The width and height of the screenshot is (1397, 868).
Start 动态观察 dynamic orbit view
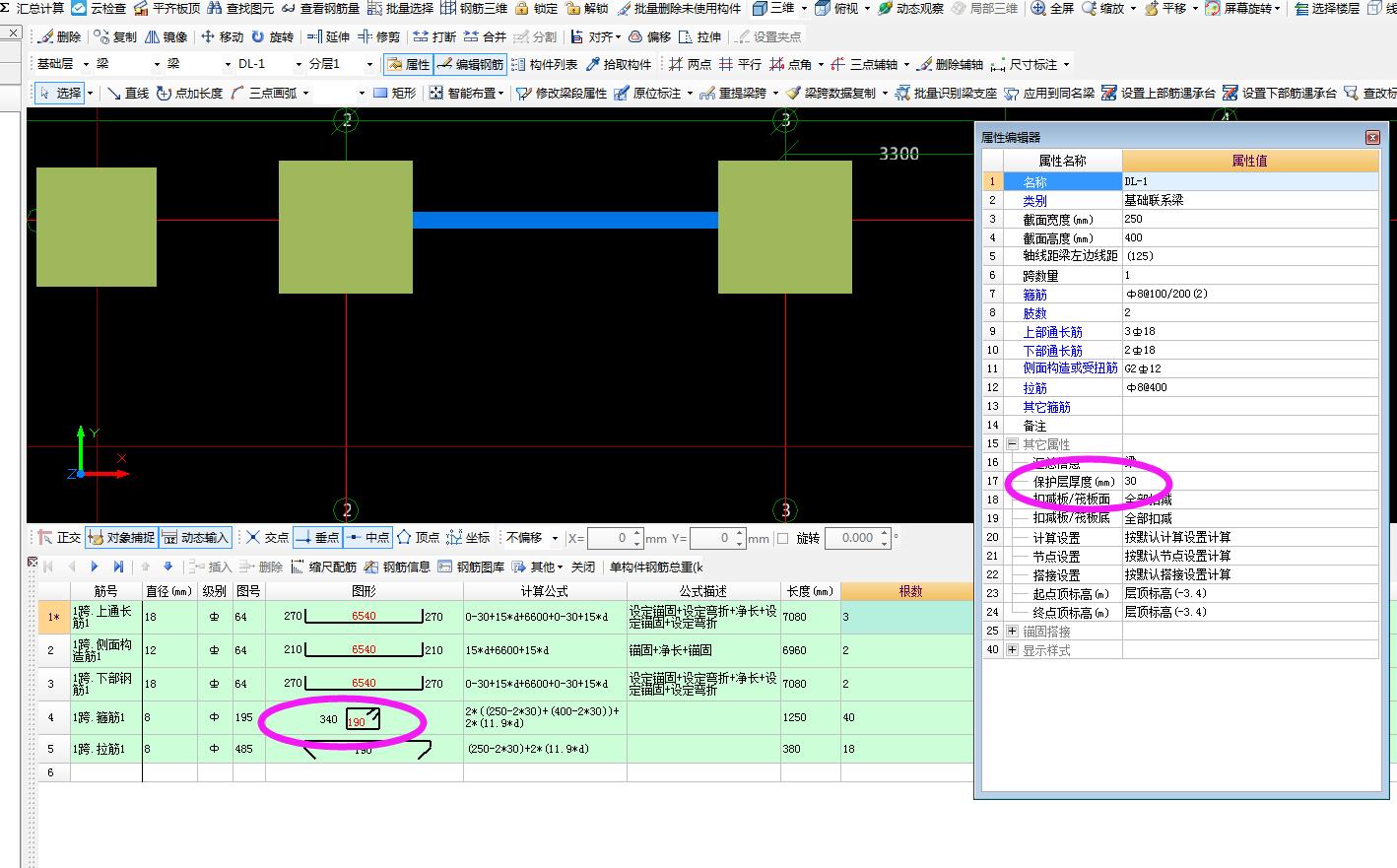(x=910, y=8)
